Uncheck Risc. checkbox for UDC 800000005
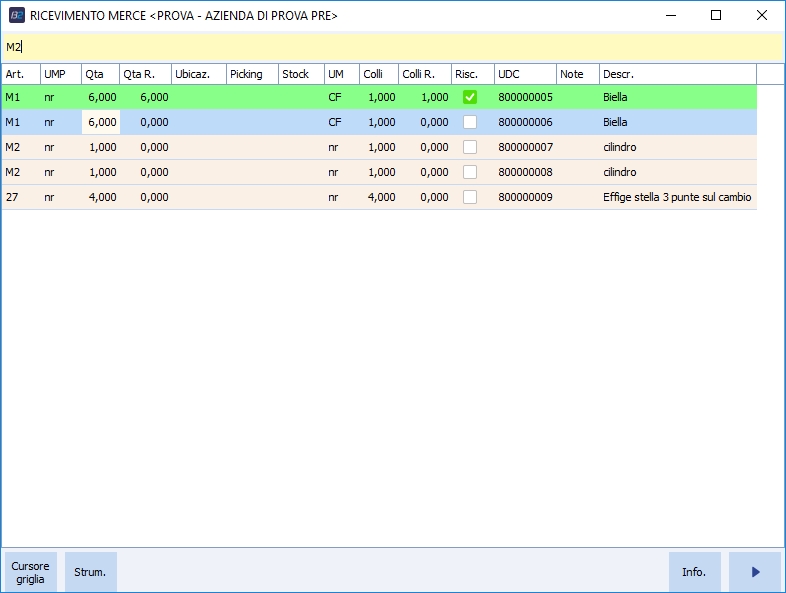 pyautogui.click(x=470, y=97)
